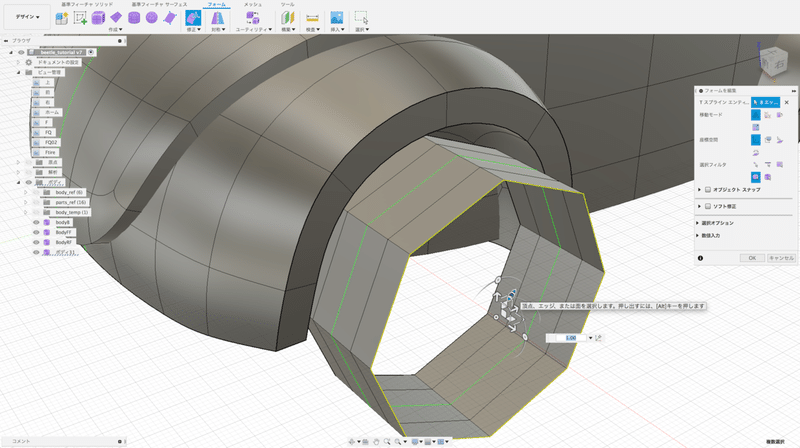This screenshot has height=448, width=800.
Task: Switch to the フォーム tab
Action: (216, 4)
